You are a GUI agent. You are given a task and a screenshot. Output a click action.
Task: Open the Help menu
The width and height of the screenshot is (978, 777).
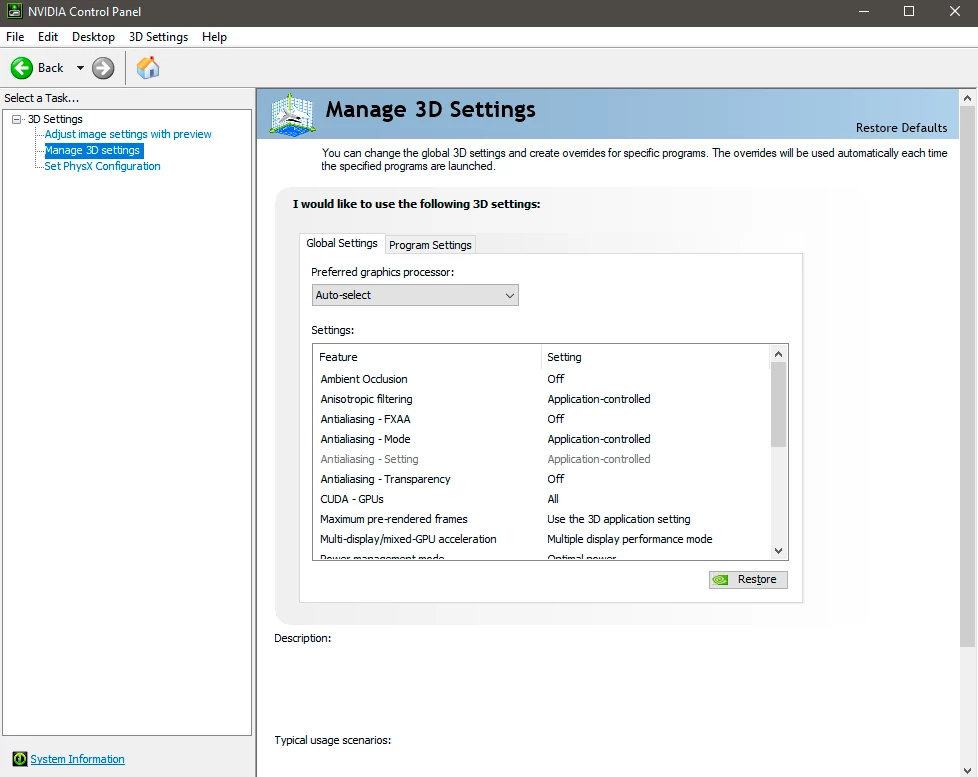coord(215,37)
